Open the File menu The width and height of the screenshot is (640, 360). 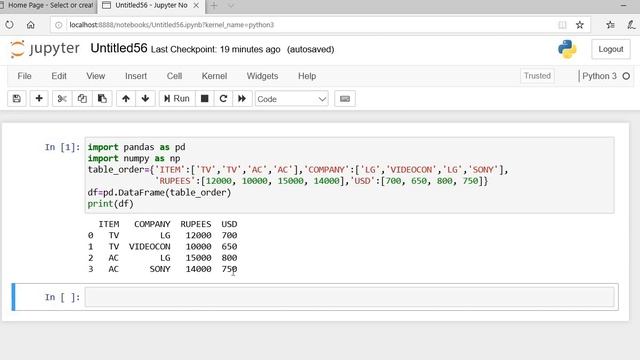click(24, 76)
